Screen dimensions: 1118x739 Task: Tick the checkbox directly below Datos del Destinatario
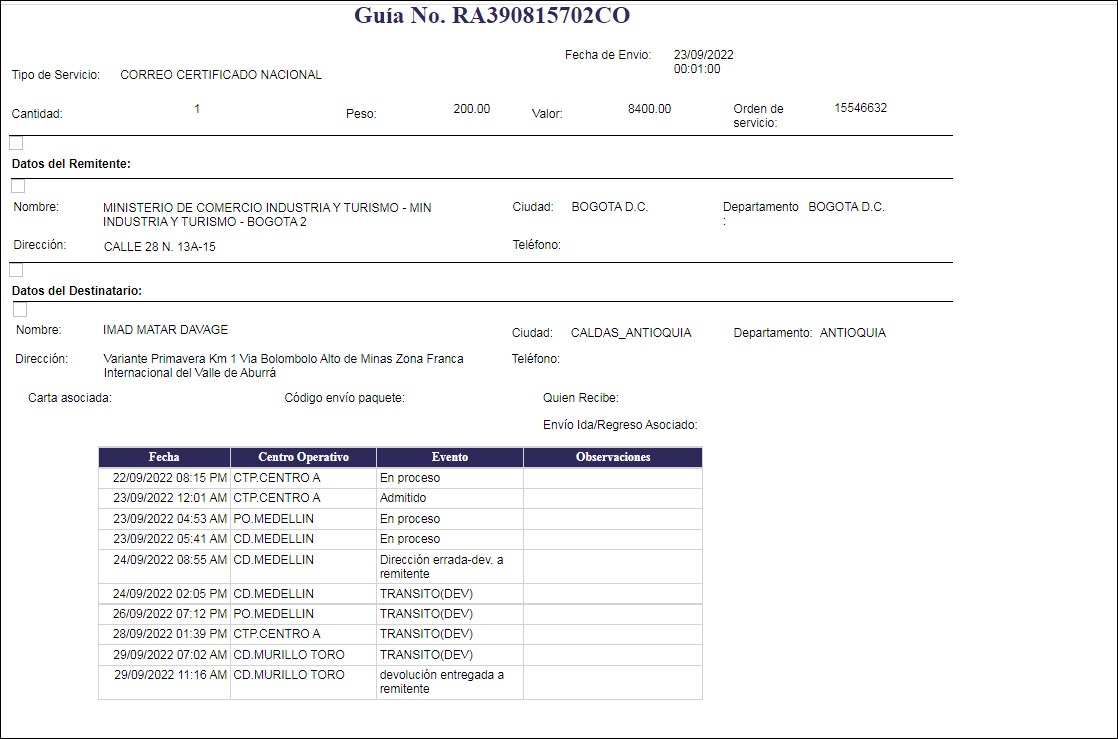[20, 310]
